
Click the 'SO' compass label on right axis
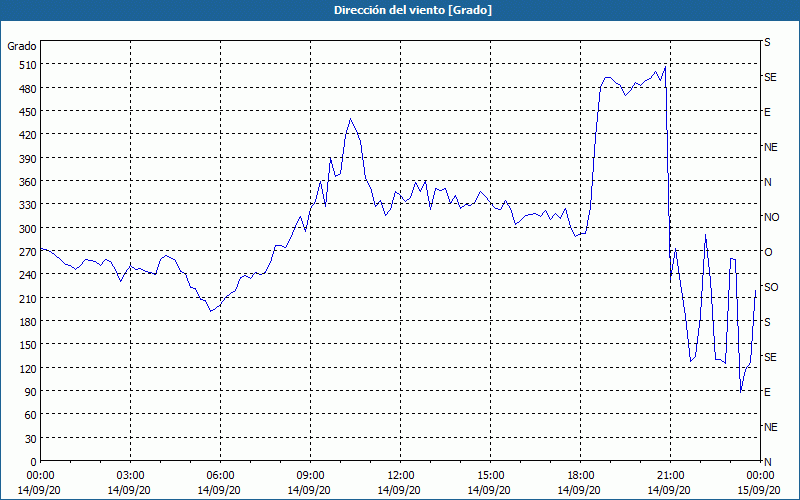(x=771, y=287)
